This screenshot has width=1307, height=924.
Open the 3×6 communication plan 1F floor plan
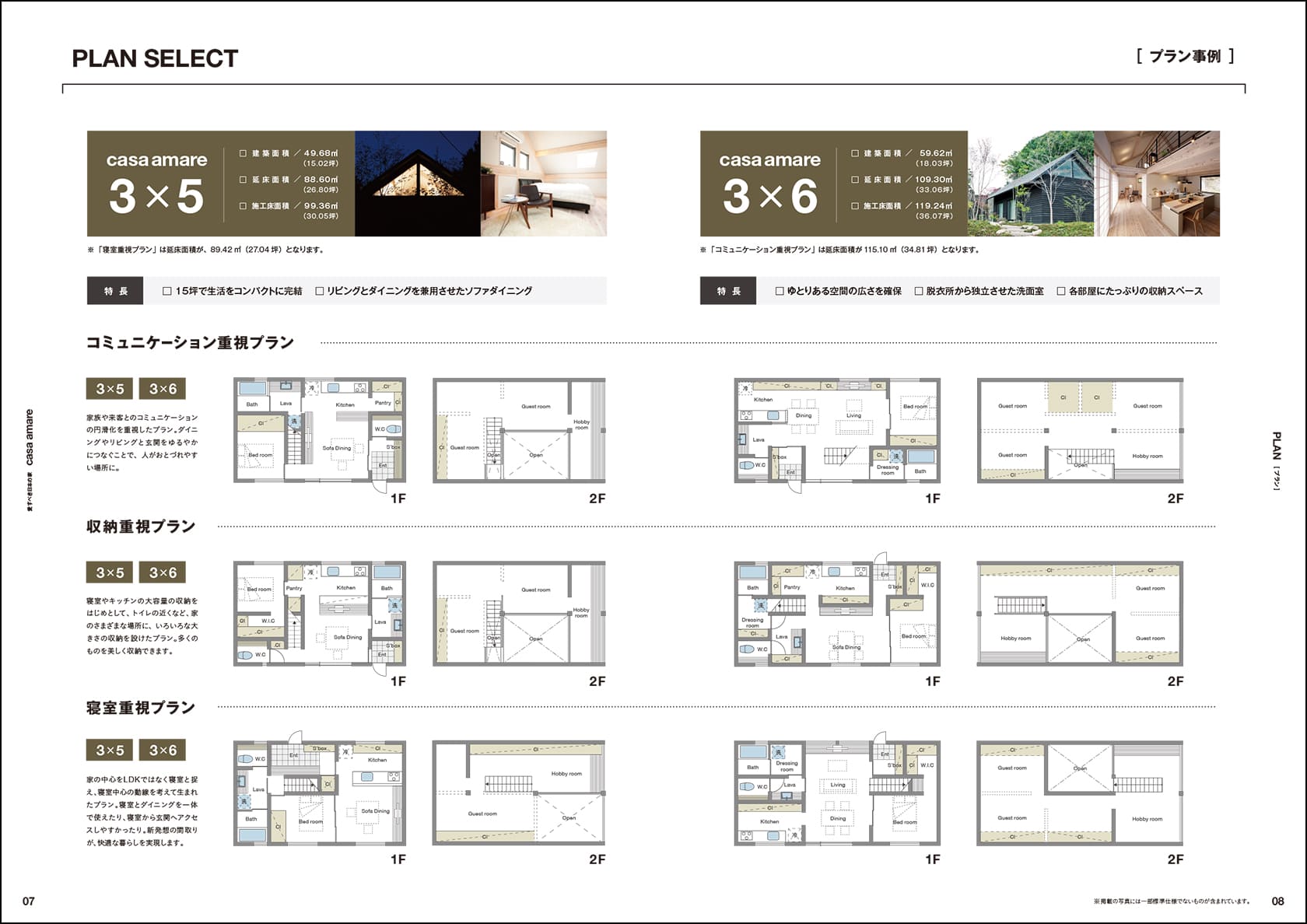click(837, 434)
